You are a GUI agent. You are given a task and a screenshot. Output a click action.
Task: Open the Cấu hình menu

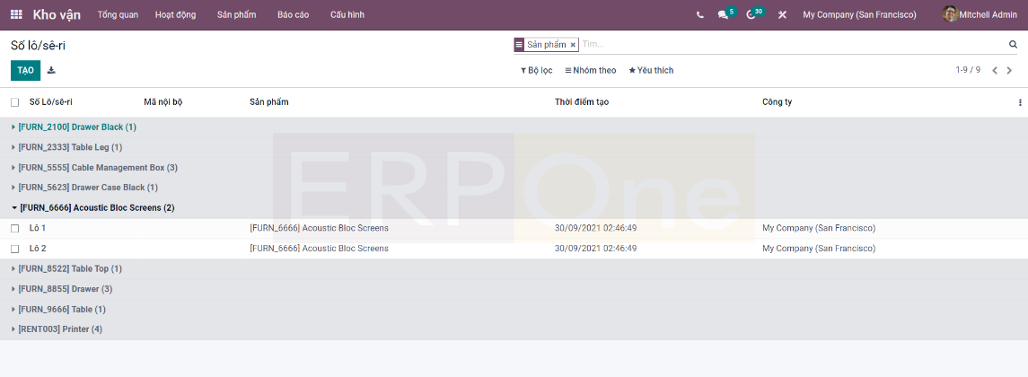coord(347,14)
